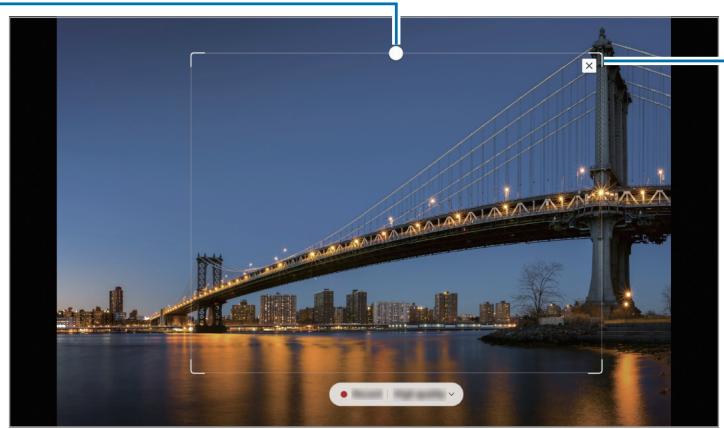Click the top-left corner handle of the frame
This screenshot has width=724, height=429.
pyautogui.click(x=196, y=58)
